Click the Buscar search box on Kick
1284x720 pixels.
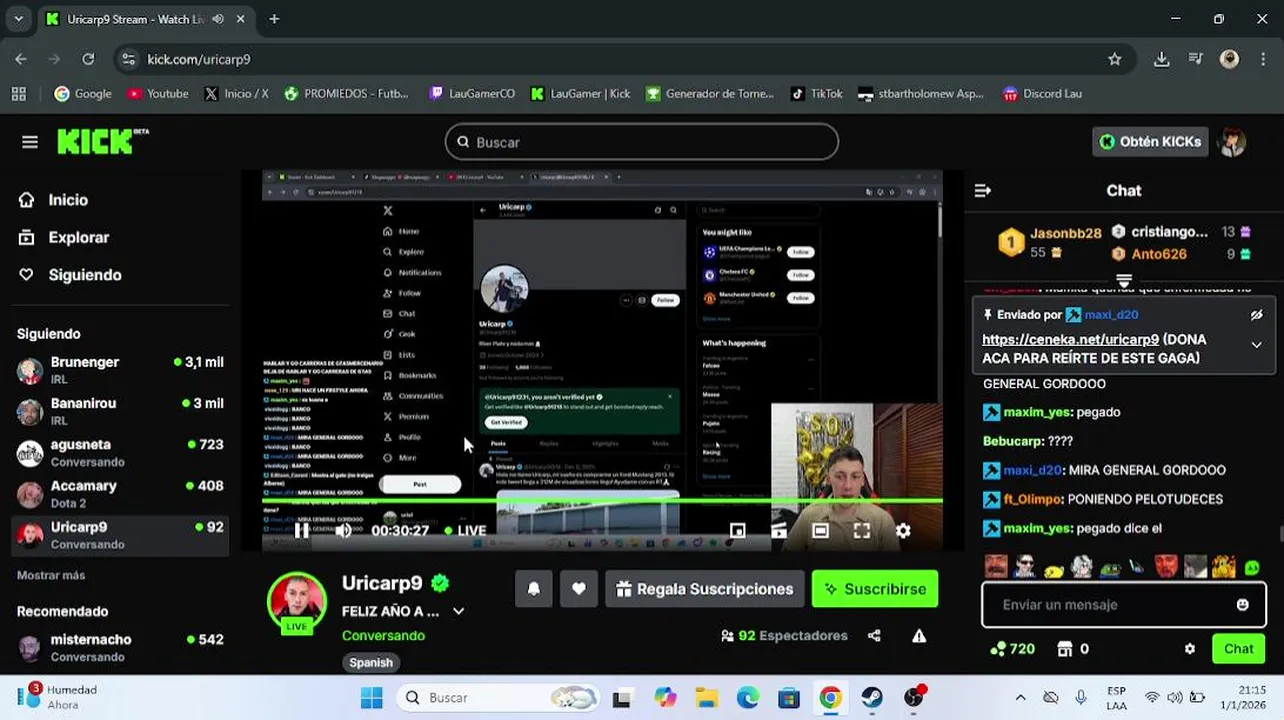point(642,142)
